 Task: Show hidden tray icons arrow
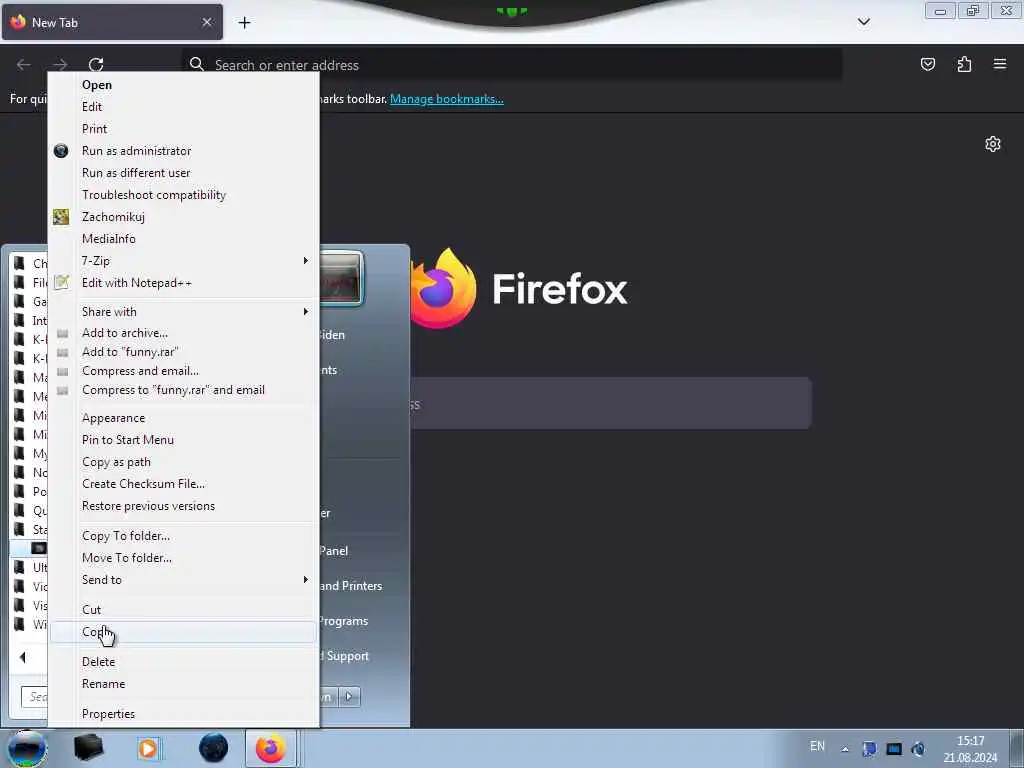click(x=845, y=749)
